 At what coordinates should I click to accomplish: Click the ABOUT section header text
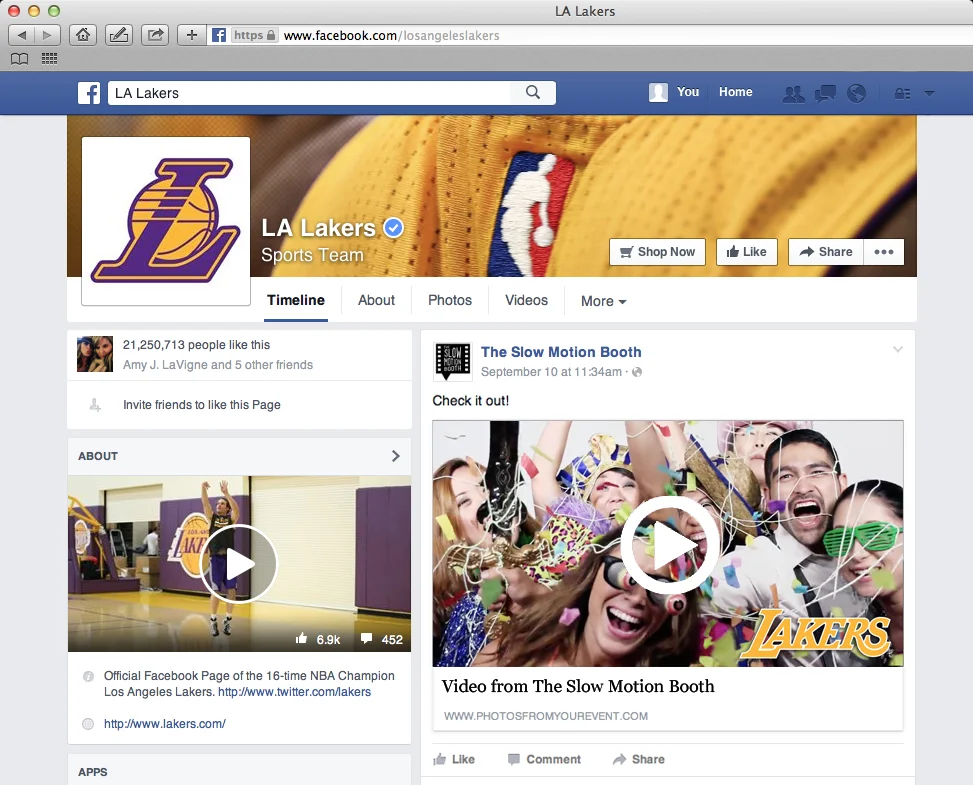click(98, 456)
